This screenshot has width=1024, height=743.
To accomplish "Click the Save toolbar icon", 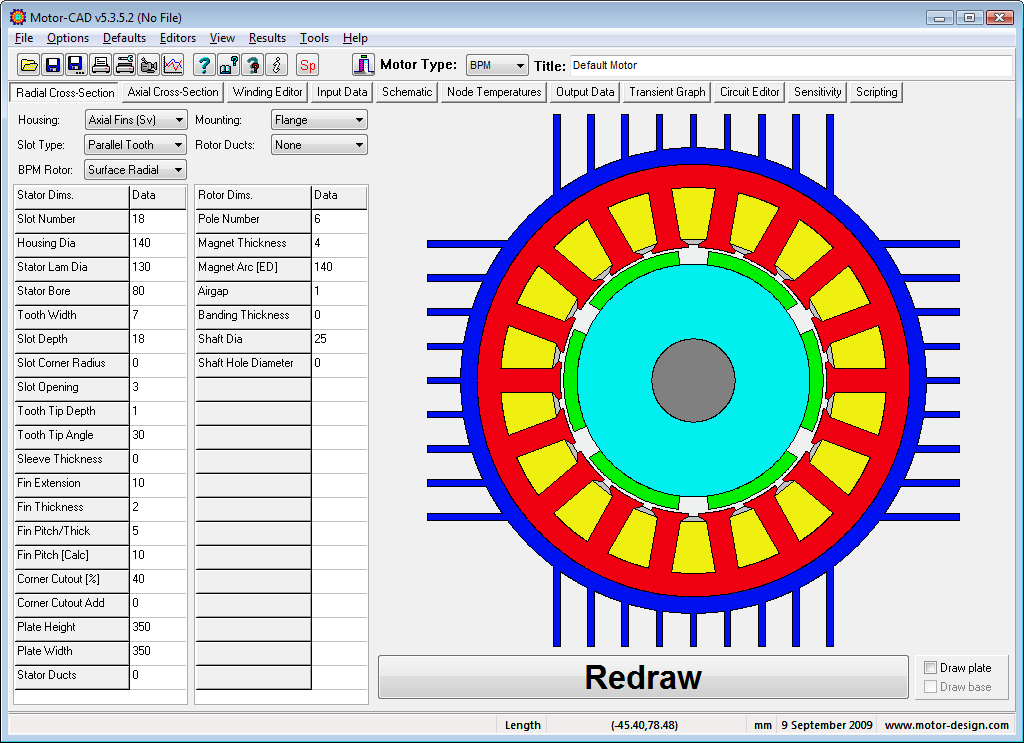I will 52,64.
